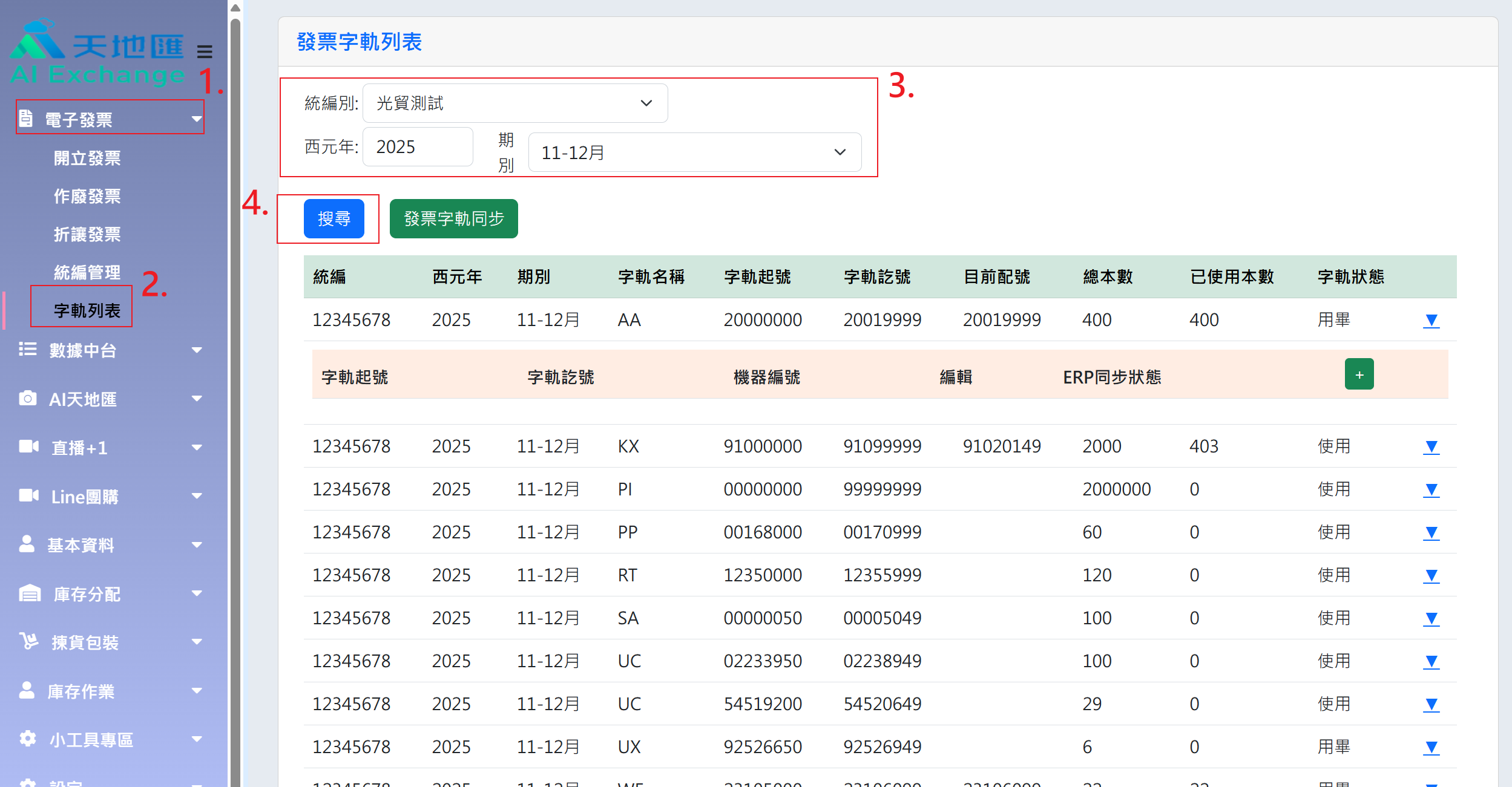Image resolution: width=1512 pixels, height=787 pixels.
Task: Collapse the AA row detail arrow
Action: click(1431, 321)
